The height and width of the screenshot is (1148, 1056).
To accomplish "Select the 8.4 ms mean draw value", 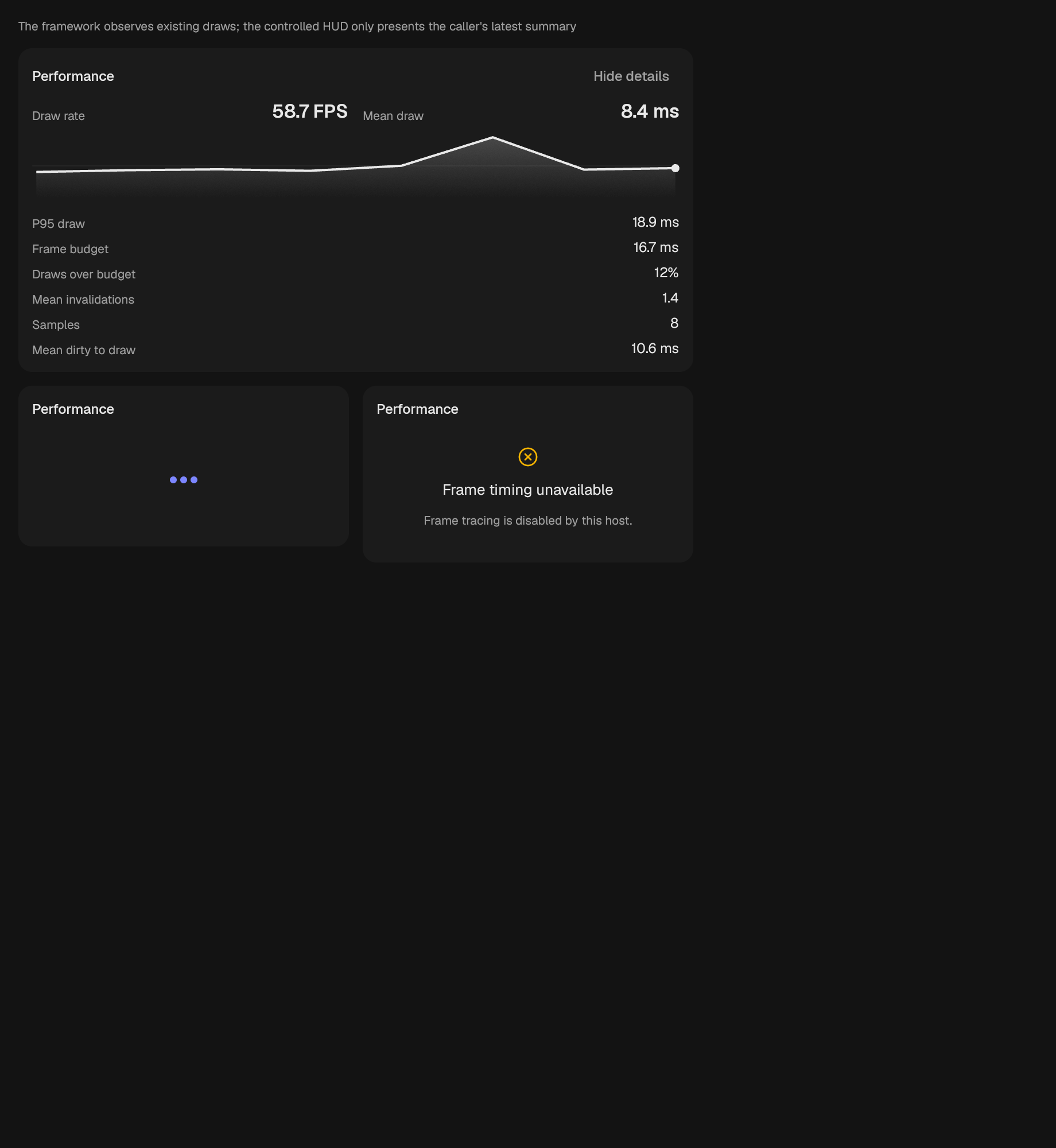I will 650,111.
